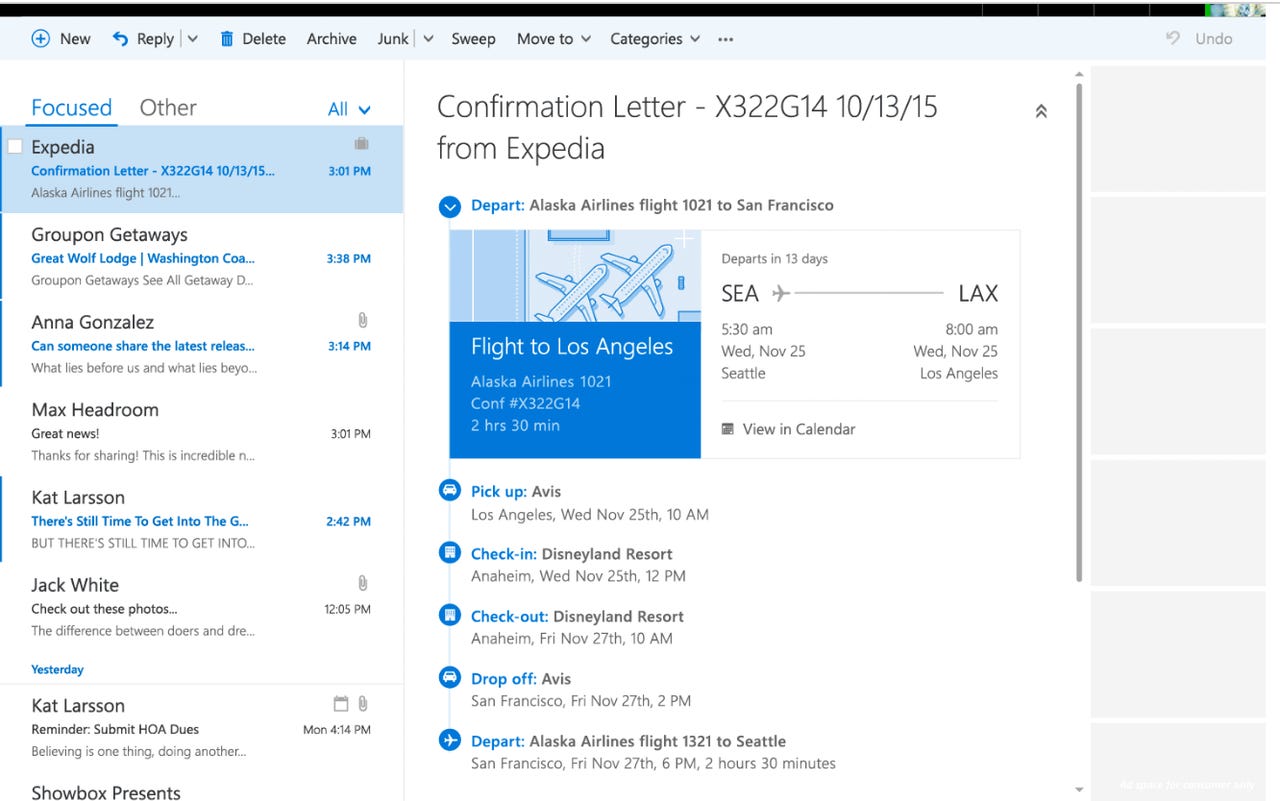Open View in Calendar for the flight
1280x801 pixels.
[x=798, y=428]
